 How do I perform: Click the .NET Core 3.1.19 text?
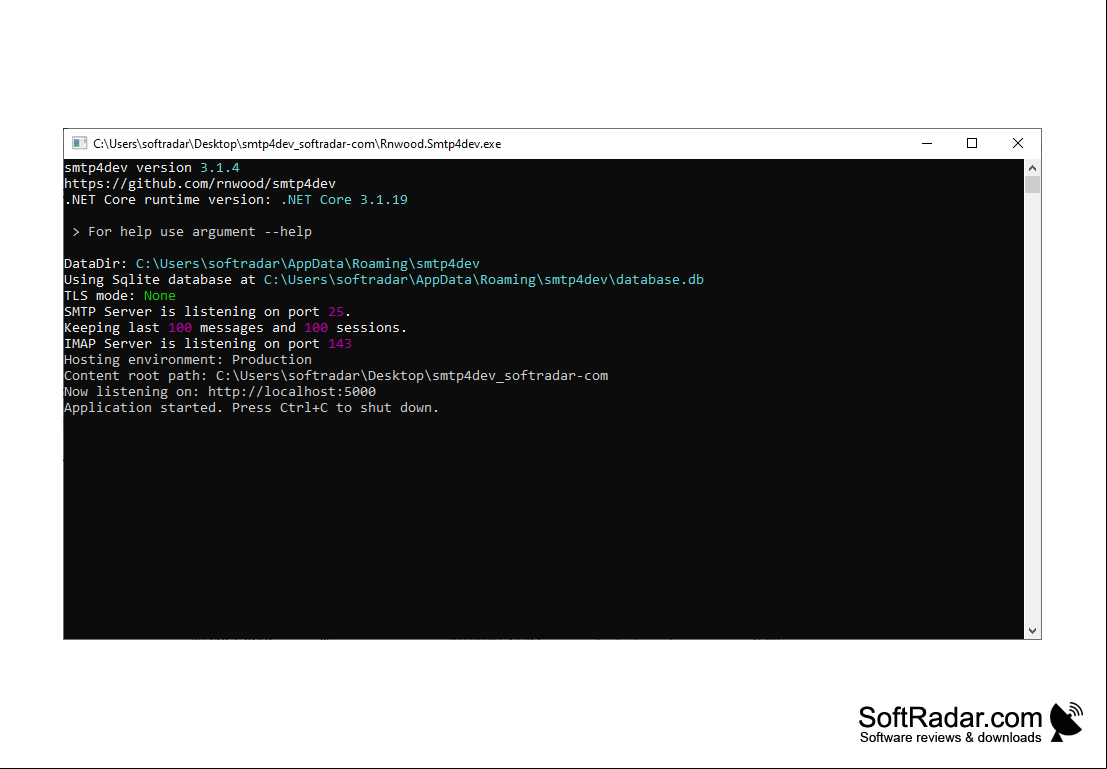coord(344,200)
